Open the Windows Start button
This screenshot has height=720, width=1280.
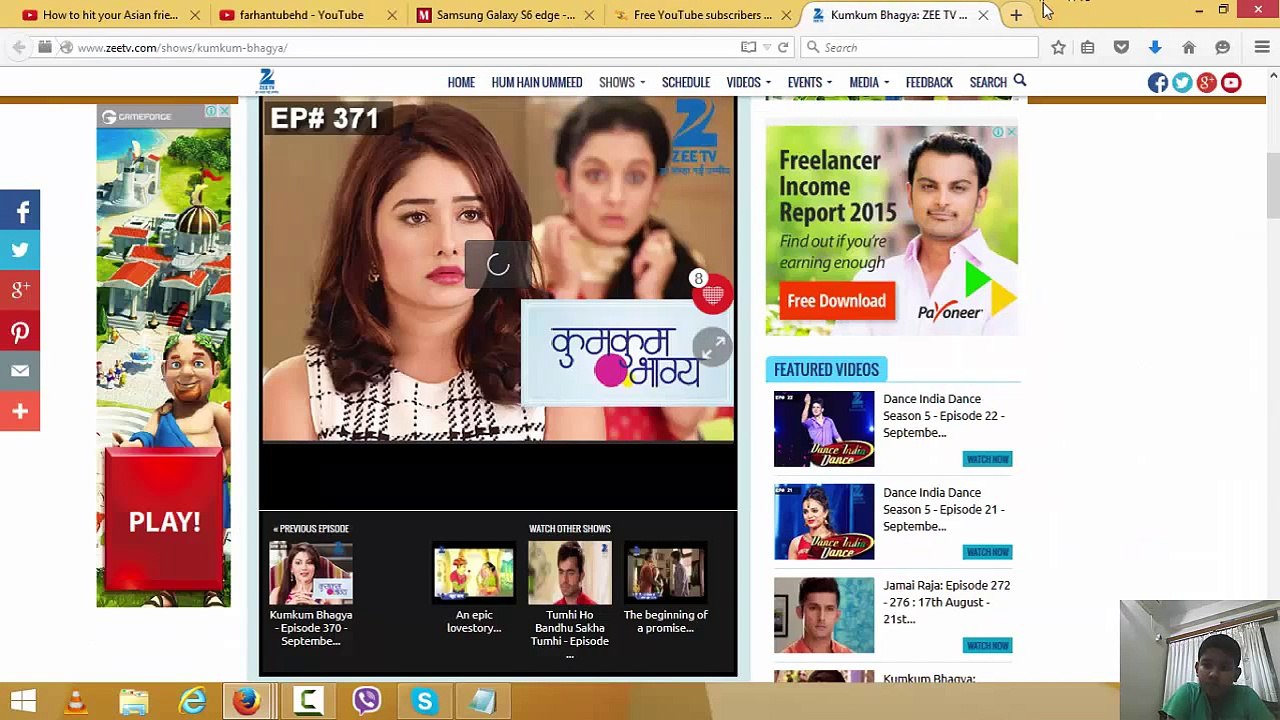(24, 701)
